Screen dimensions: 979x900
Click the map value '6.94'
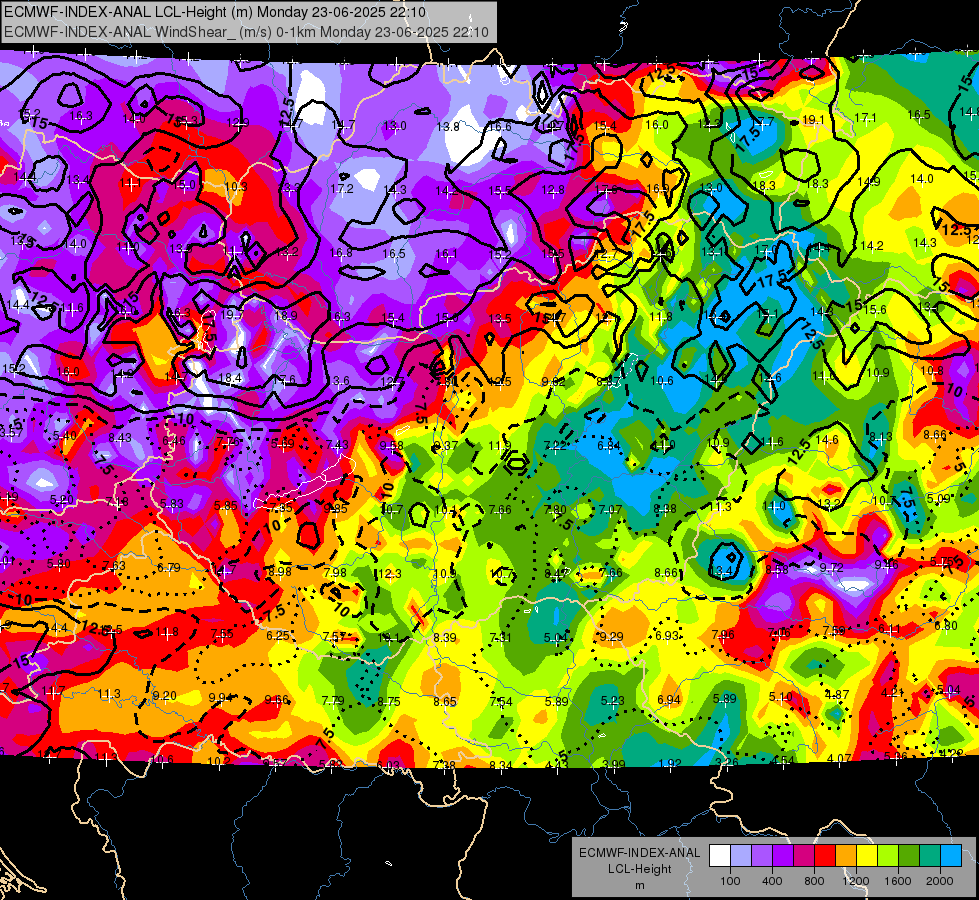[669, 699]
